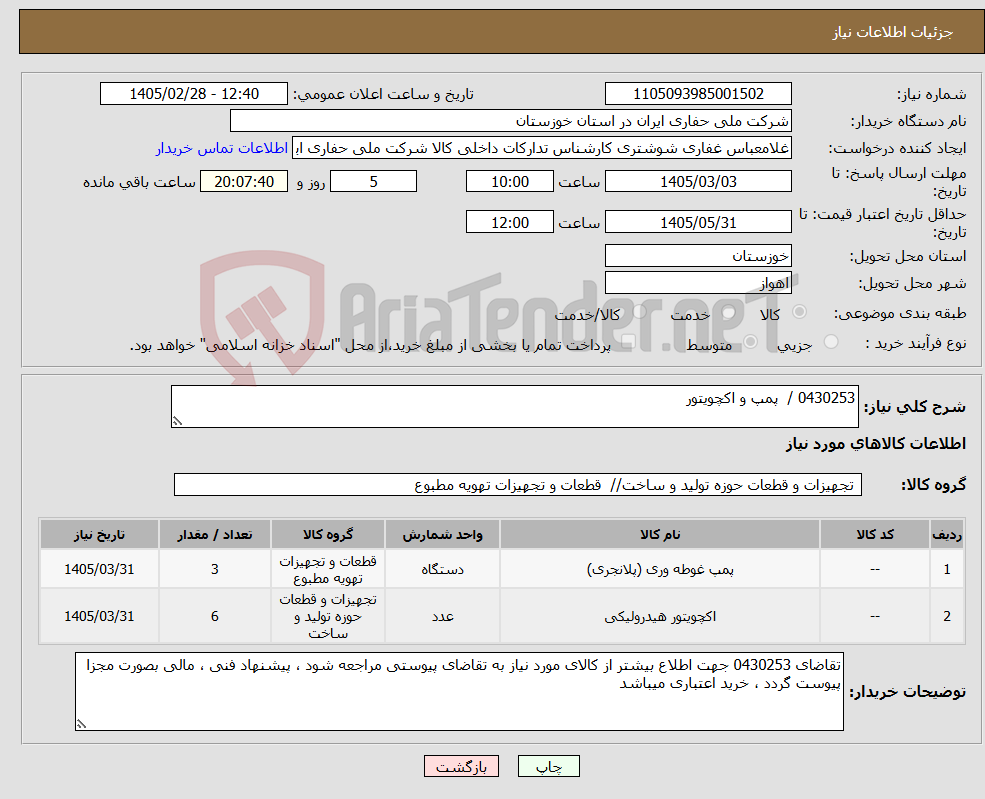Click the واحد شمارش column header

click(442, 535)
